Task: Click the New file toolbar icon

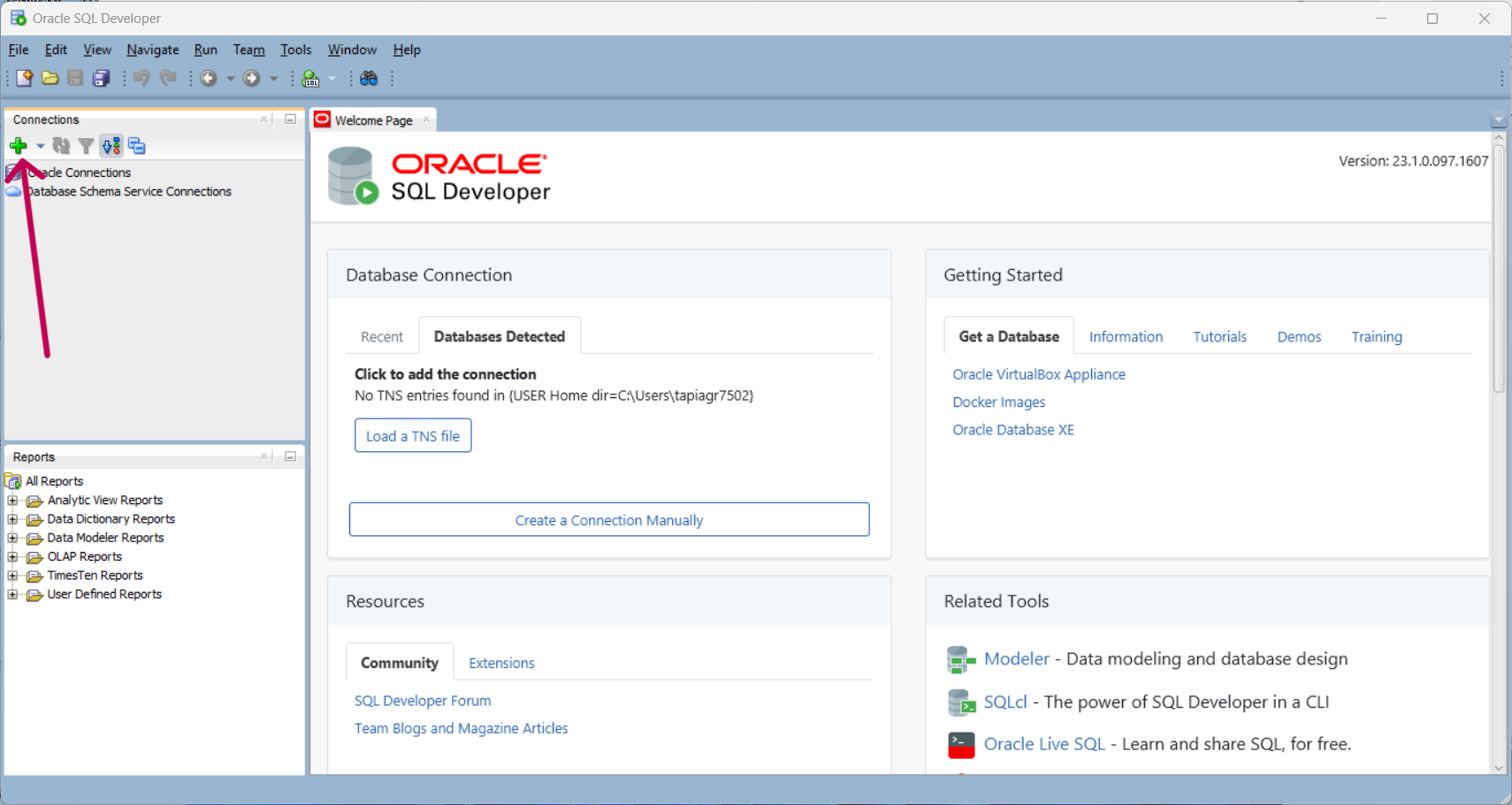Action: point(24,79)
